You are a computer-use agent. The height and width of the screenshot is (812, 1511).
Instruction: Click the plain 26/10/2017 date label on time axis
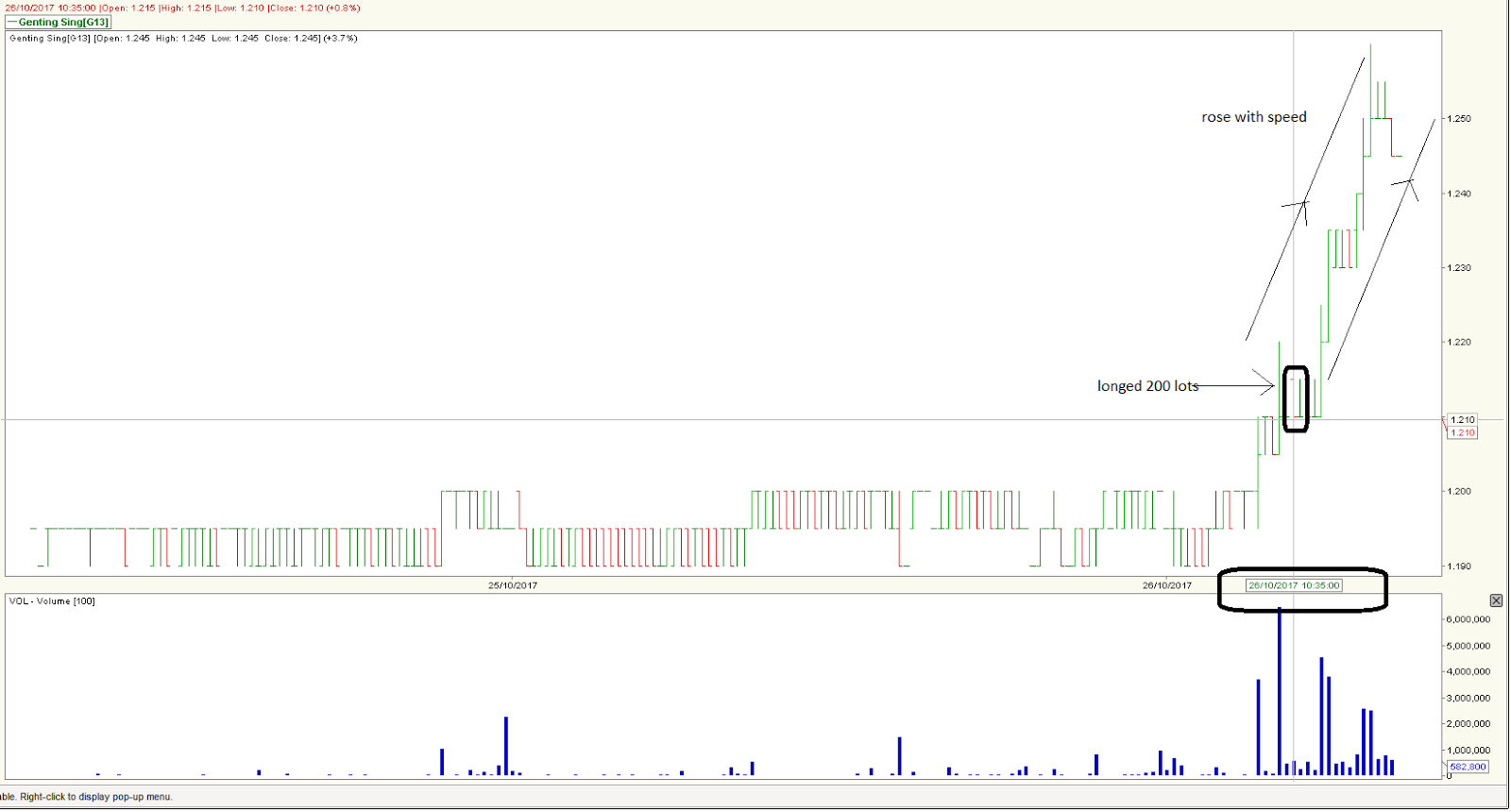pos(1167,585)
